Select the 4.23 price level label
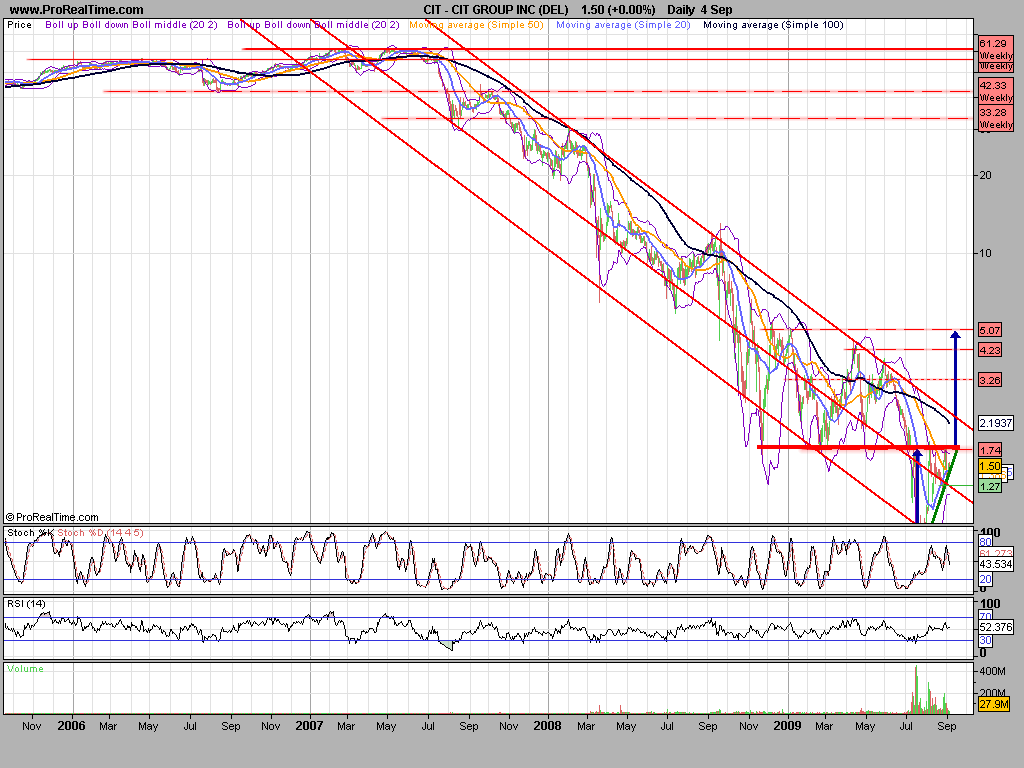 990,350
